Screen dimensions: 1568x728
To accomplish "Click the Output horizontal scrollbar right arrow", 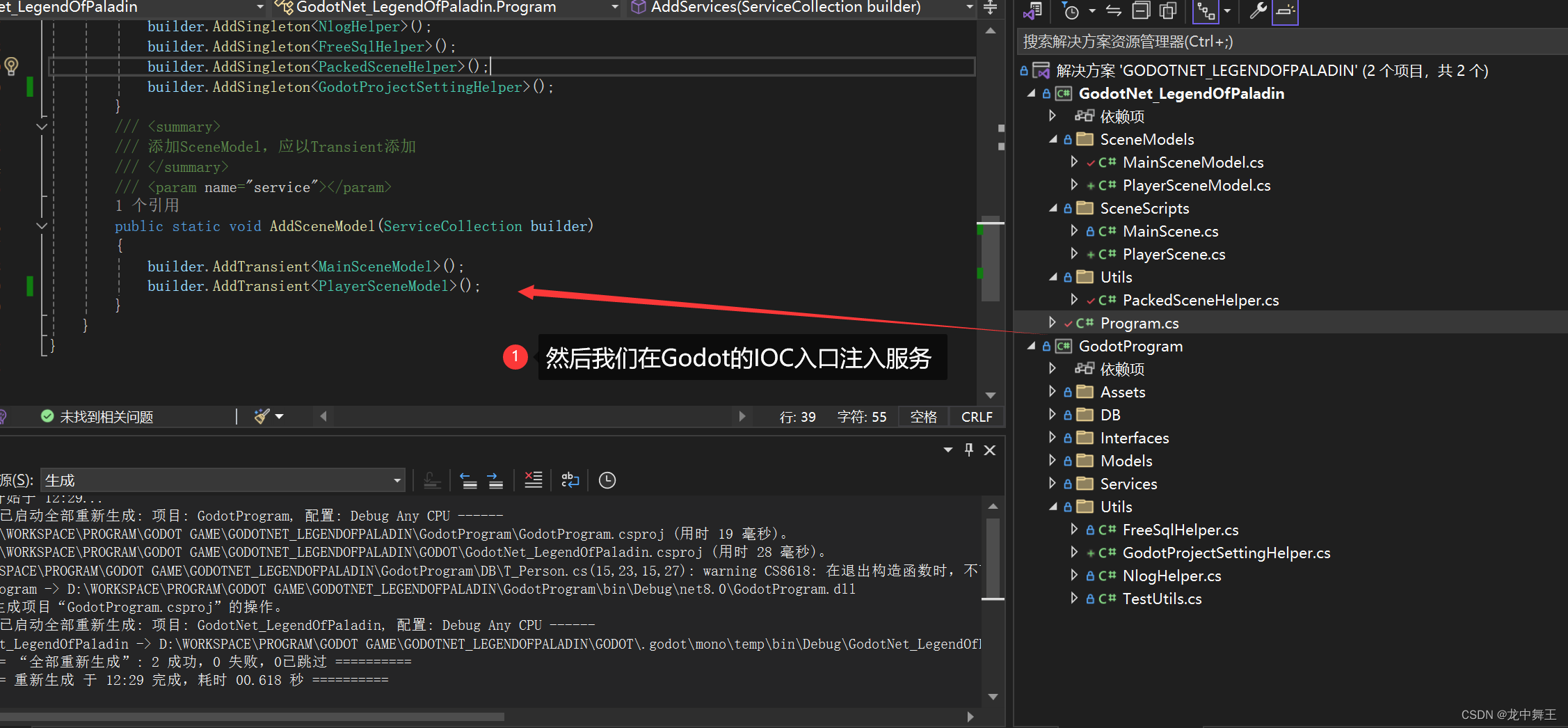I will (x=970, y=716).
